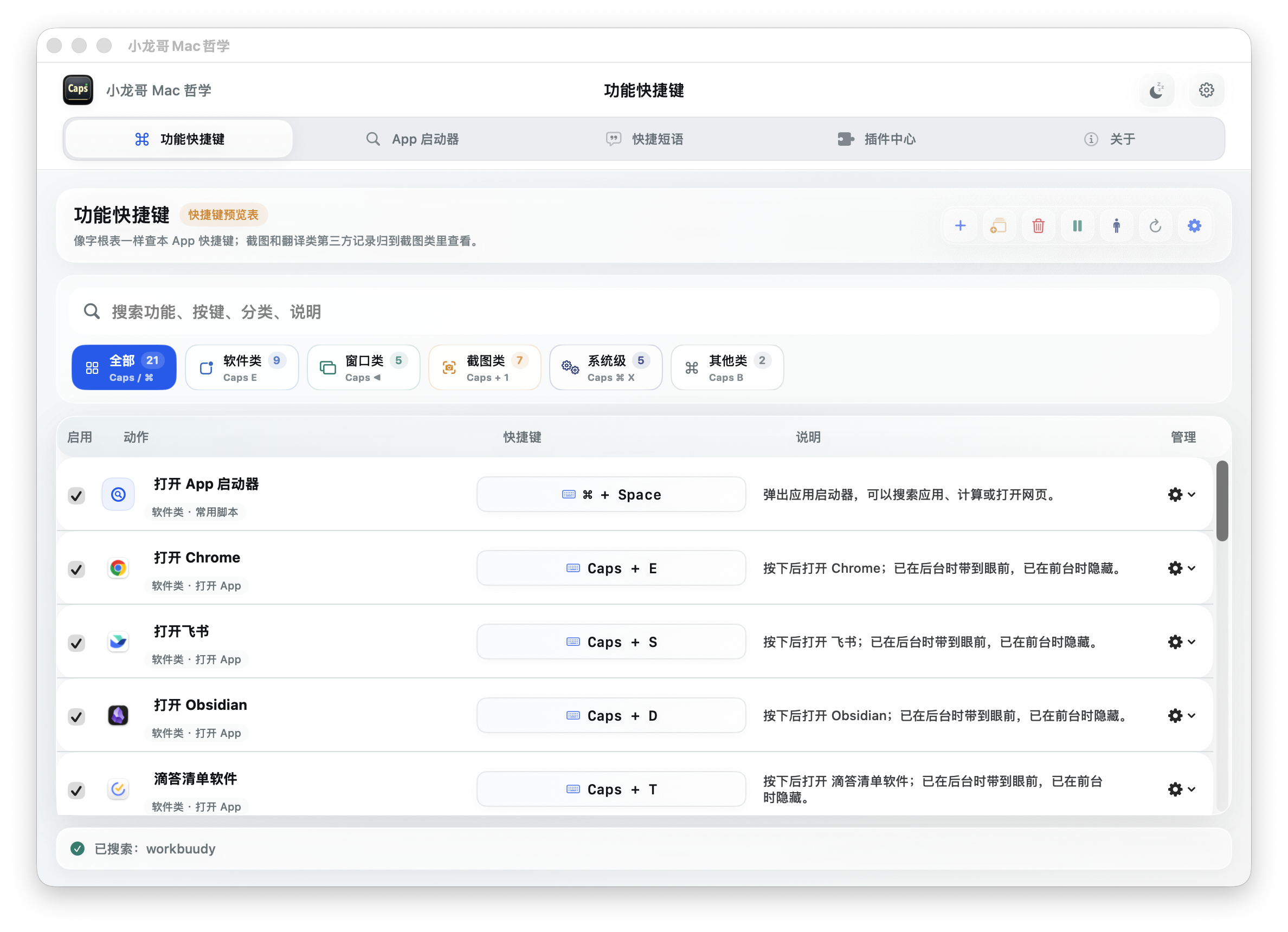Viewport: 1288px width, 932px height.
Task: Uncheck 打开飞书 enable checkbox
Action: pos(76,643)
